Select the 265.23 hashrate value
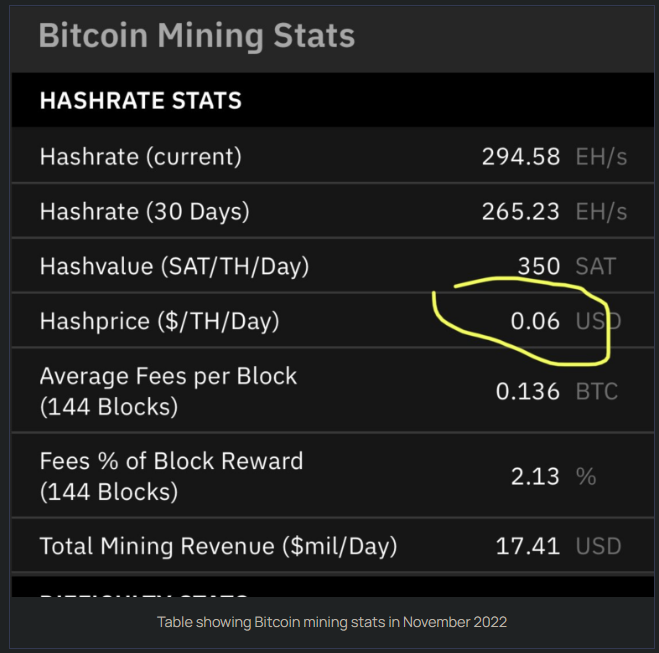Image resolution: width=659 pixels, height=653 pixels. [521, 211]
